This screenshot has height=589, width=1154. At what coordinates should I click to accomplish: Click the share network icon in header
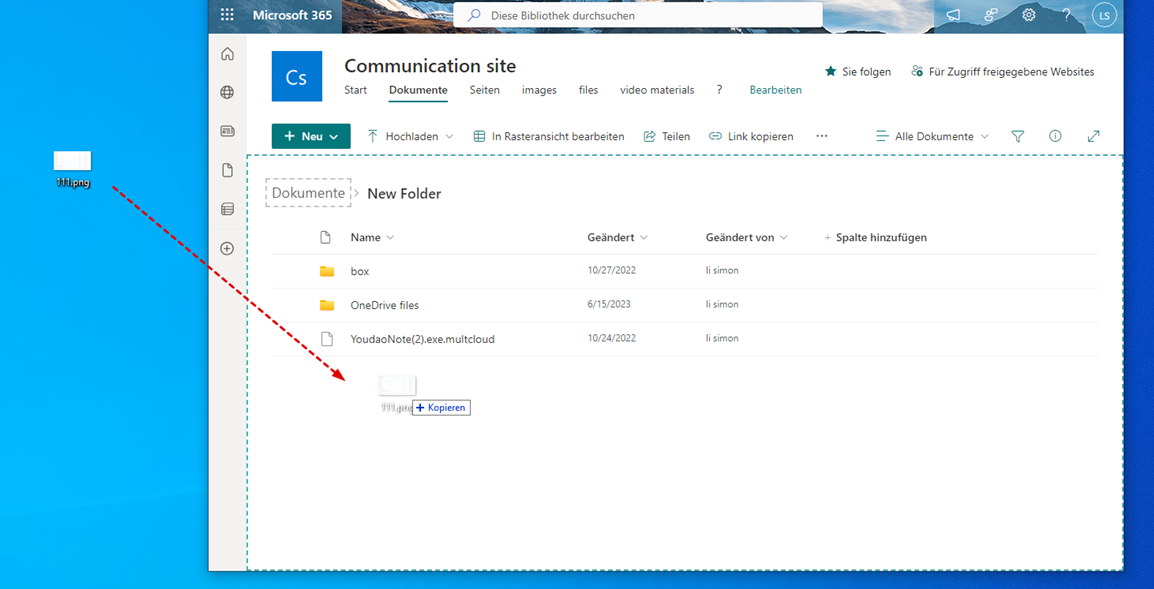(x=991, y=15)
